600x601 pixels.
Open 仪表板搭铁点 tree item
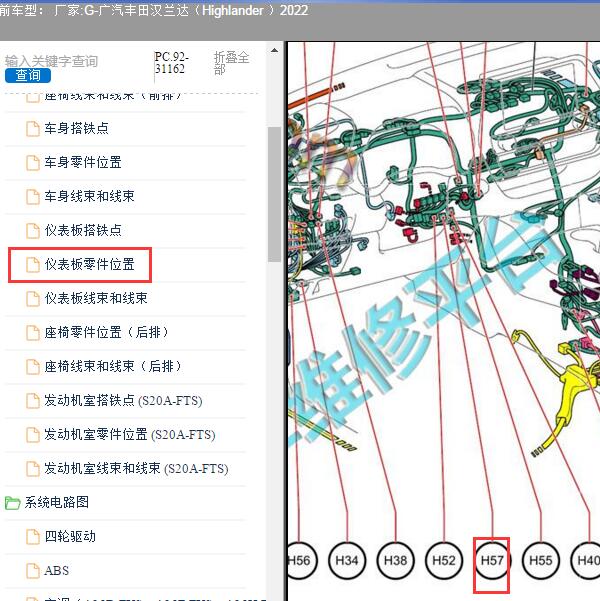(83, 230)
